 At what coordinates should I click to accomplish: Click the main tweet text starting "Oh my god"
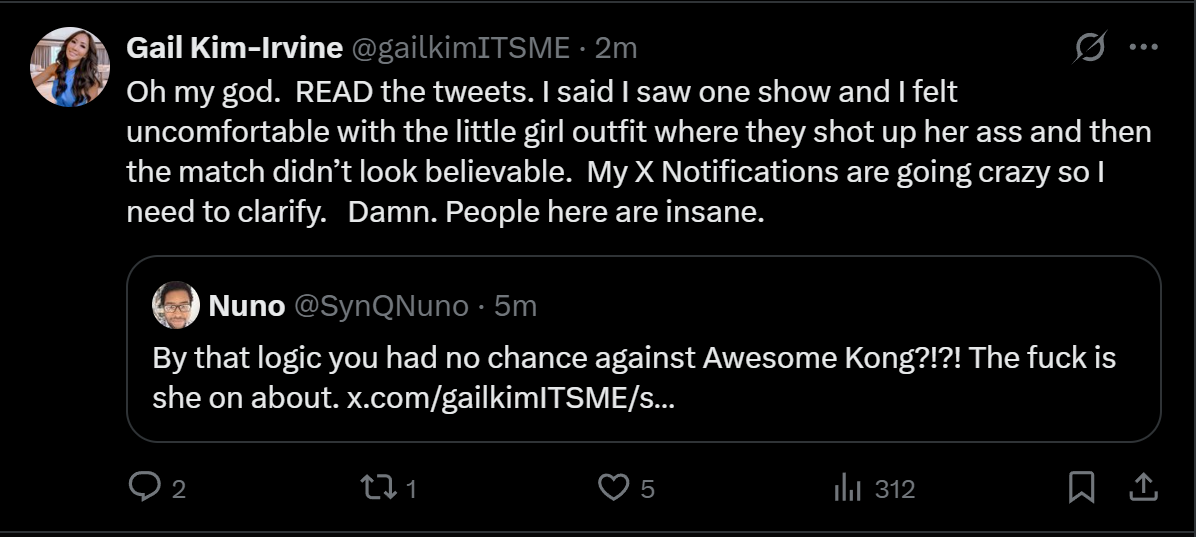[600, 131]
